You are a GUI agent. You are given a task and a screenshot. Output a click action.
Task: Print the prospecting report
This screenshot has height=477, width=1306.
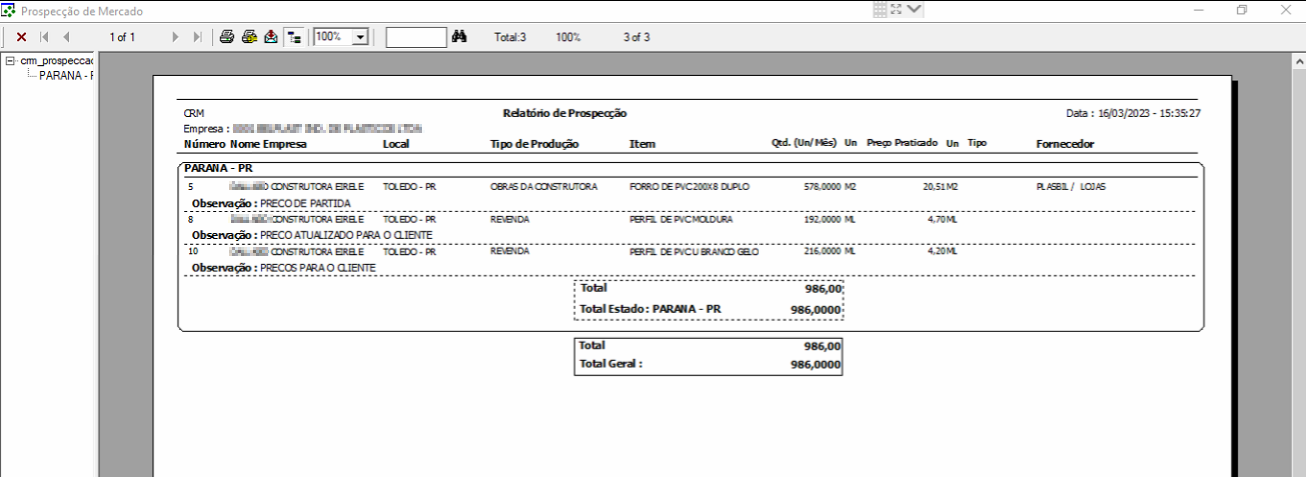(227, 37)
